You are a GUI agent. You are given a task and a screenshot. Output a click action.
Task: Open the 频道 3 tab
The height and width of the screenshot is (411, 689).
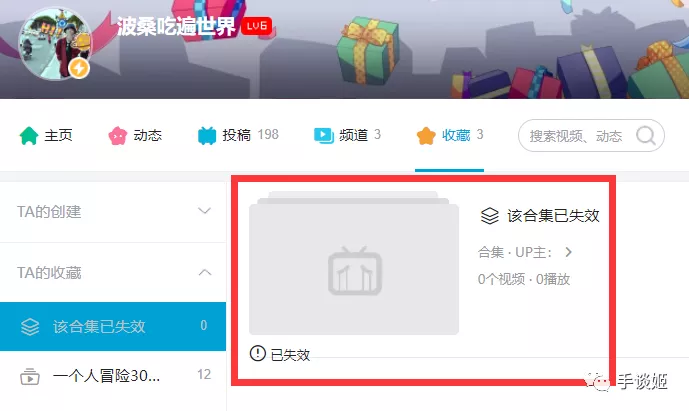tap(347, 135)
